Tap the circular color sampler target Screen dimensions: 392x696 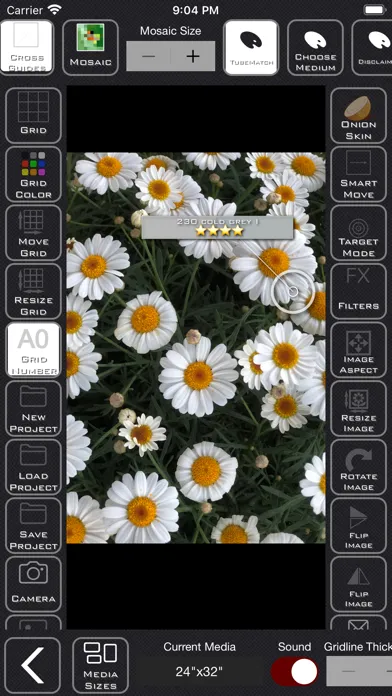293,292
